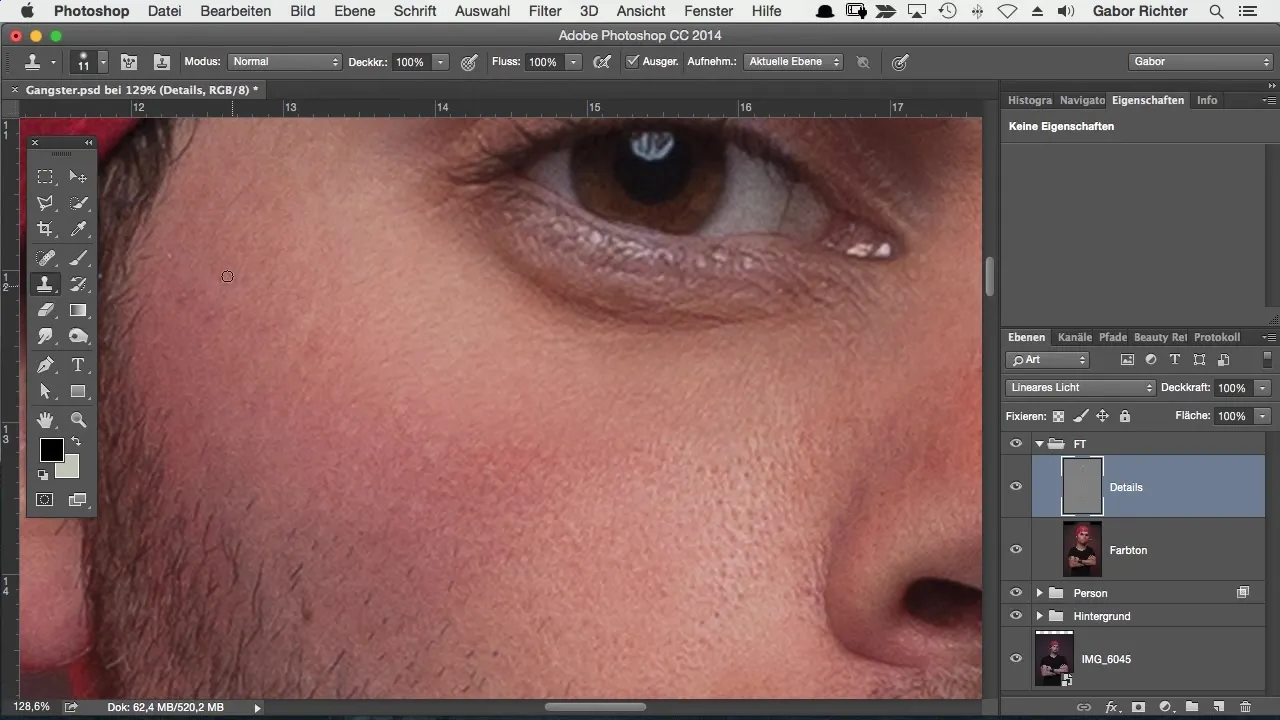Select the Type tool
The image size is (1280, 720).
click(78, 365)
